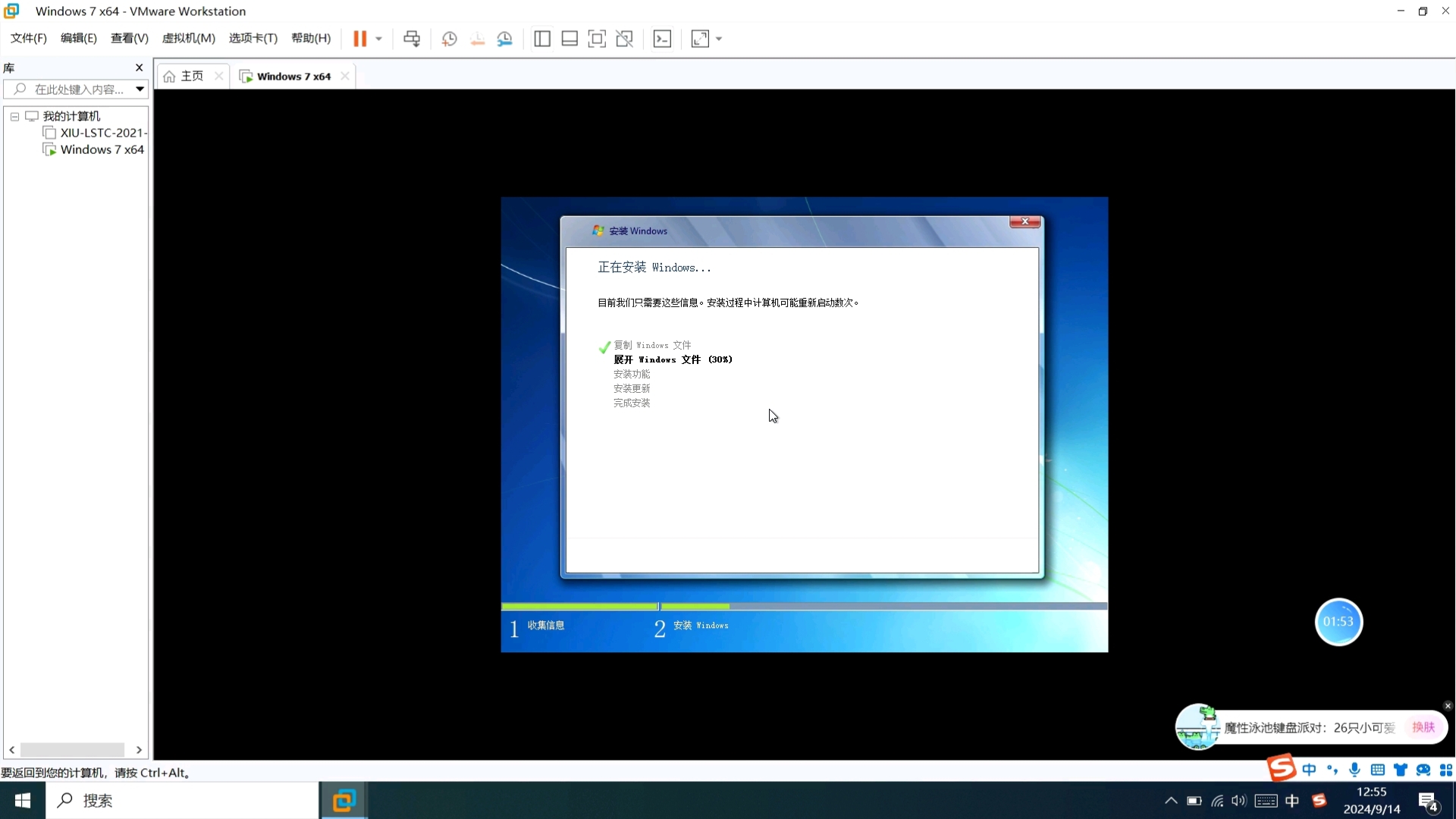Toggle Sogou punctuation mode icon
1456x819 pixels.
[x=1332, y=770]
